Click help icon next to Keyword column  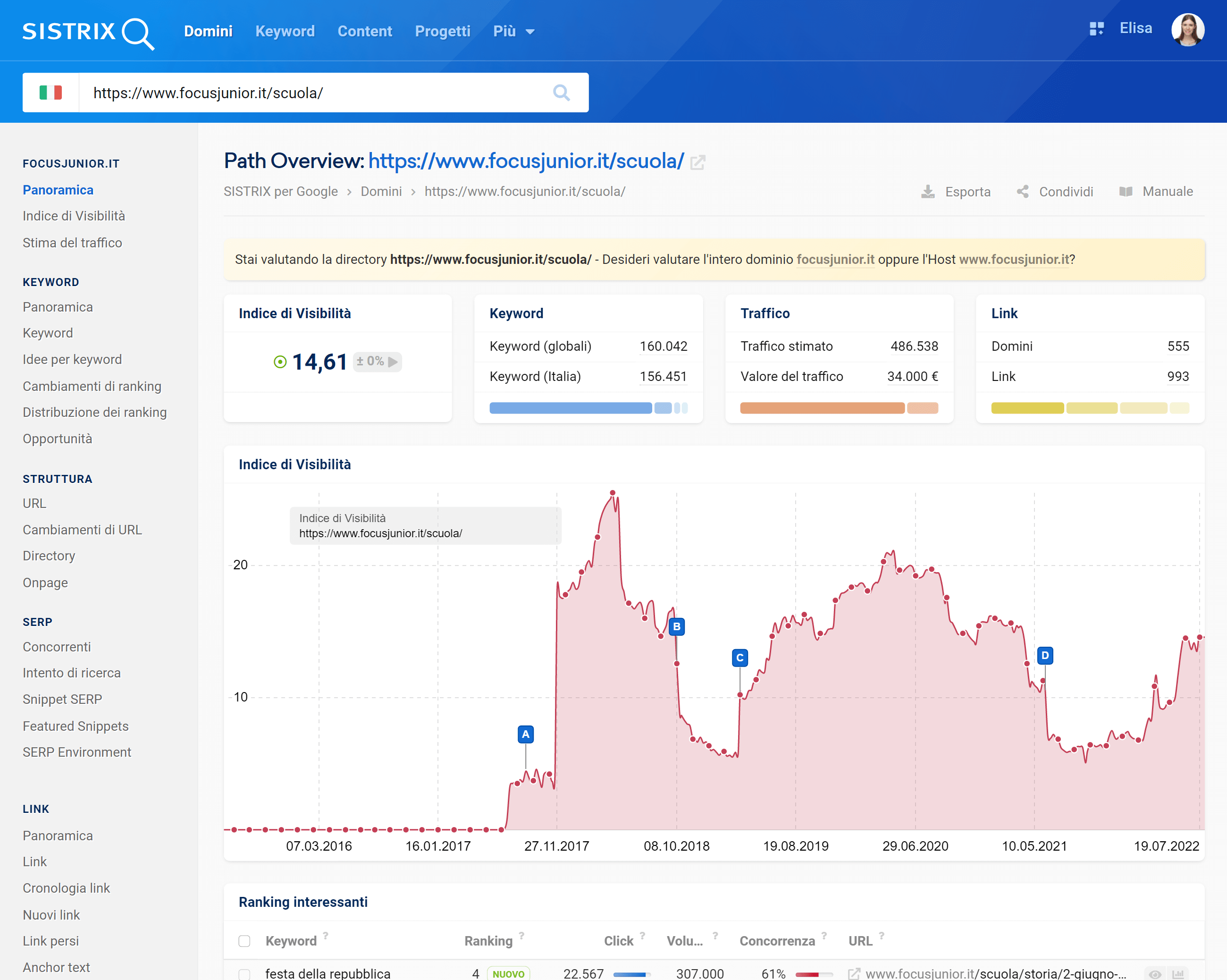click(x=326, y=935)
